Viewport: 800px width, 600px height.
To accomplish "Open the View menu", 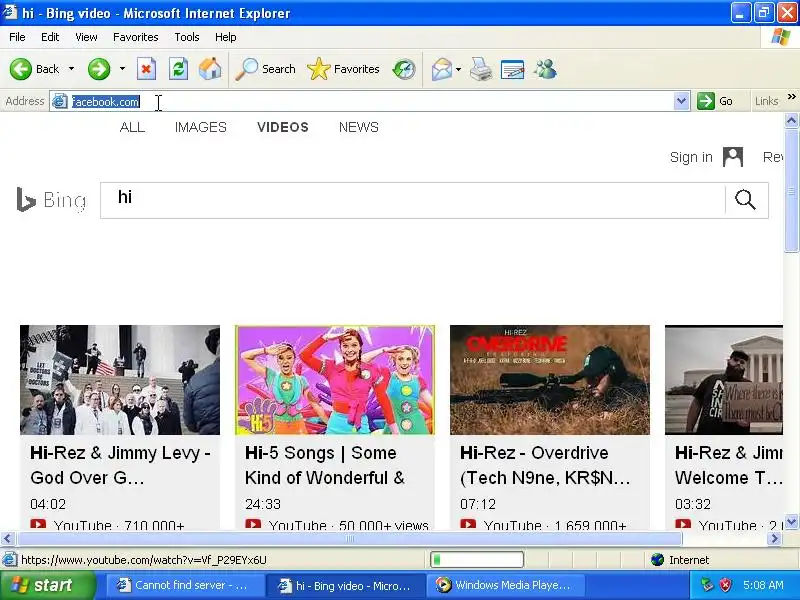I will (x=86, y=37).
